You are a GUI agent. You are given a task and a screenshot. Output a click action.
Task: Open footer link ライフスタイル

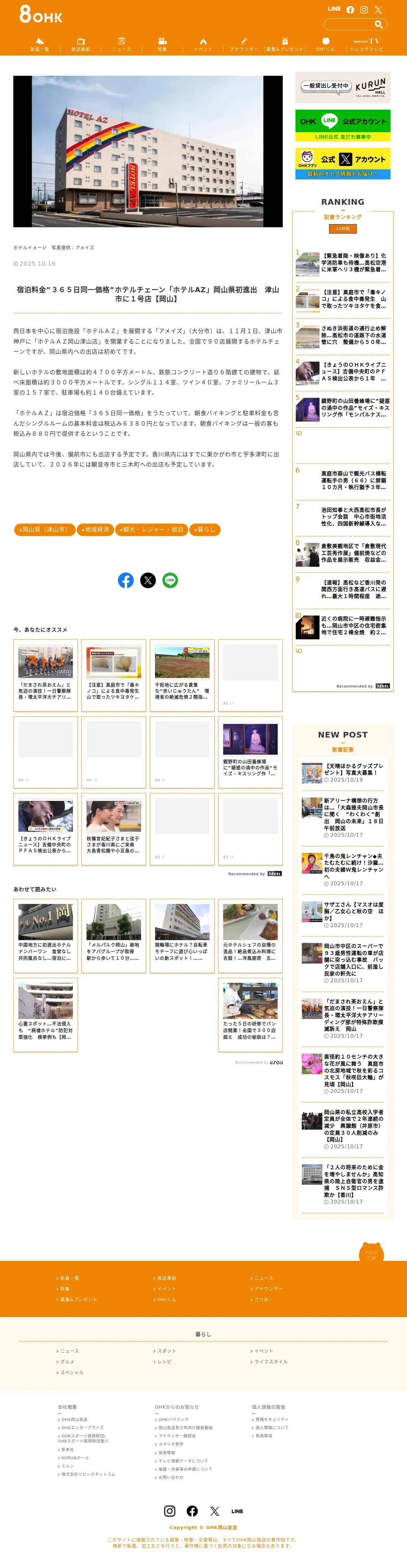click(269, 1362)
